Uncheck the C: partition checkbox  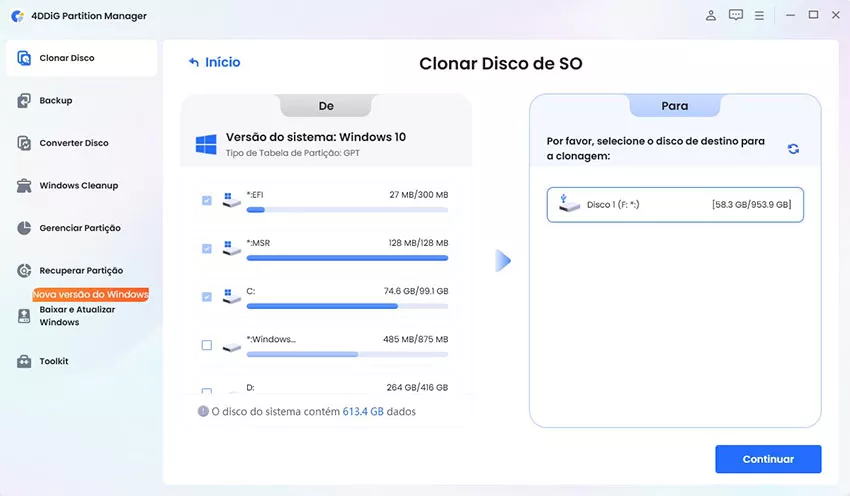tap(207, 297)
